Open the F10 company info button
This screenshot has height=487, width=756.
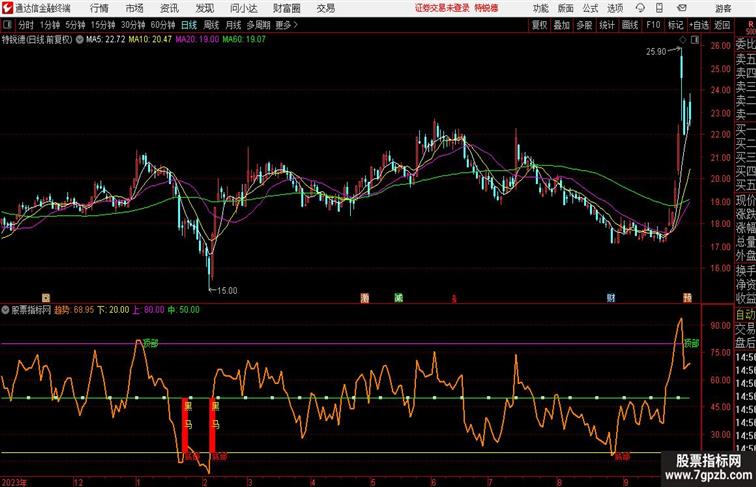click(653, 25)
